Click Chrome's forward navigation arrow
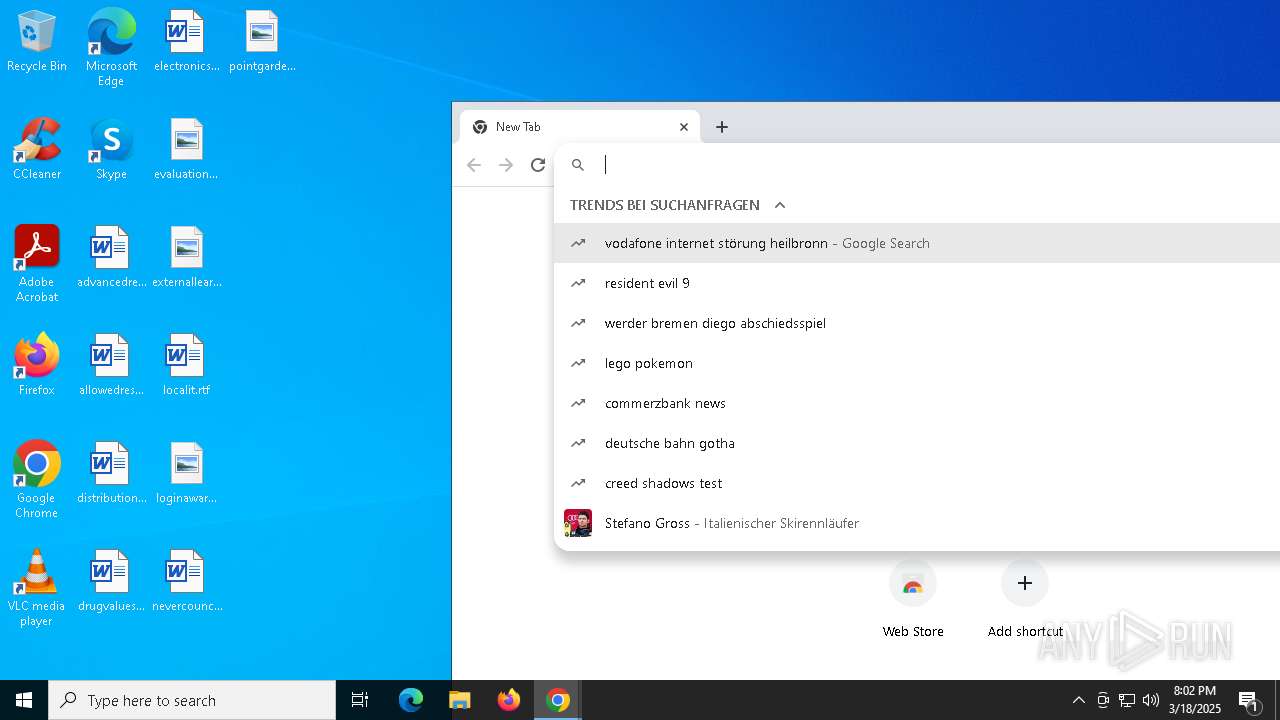Viewport: 1280px width, 720px height. click(506, 165)
